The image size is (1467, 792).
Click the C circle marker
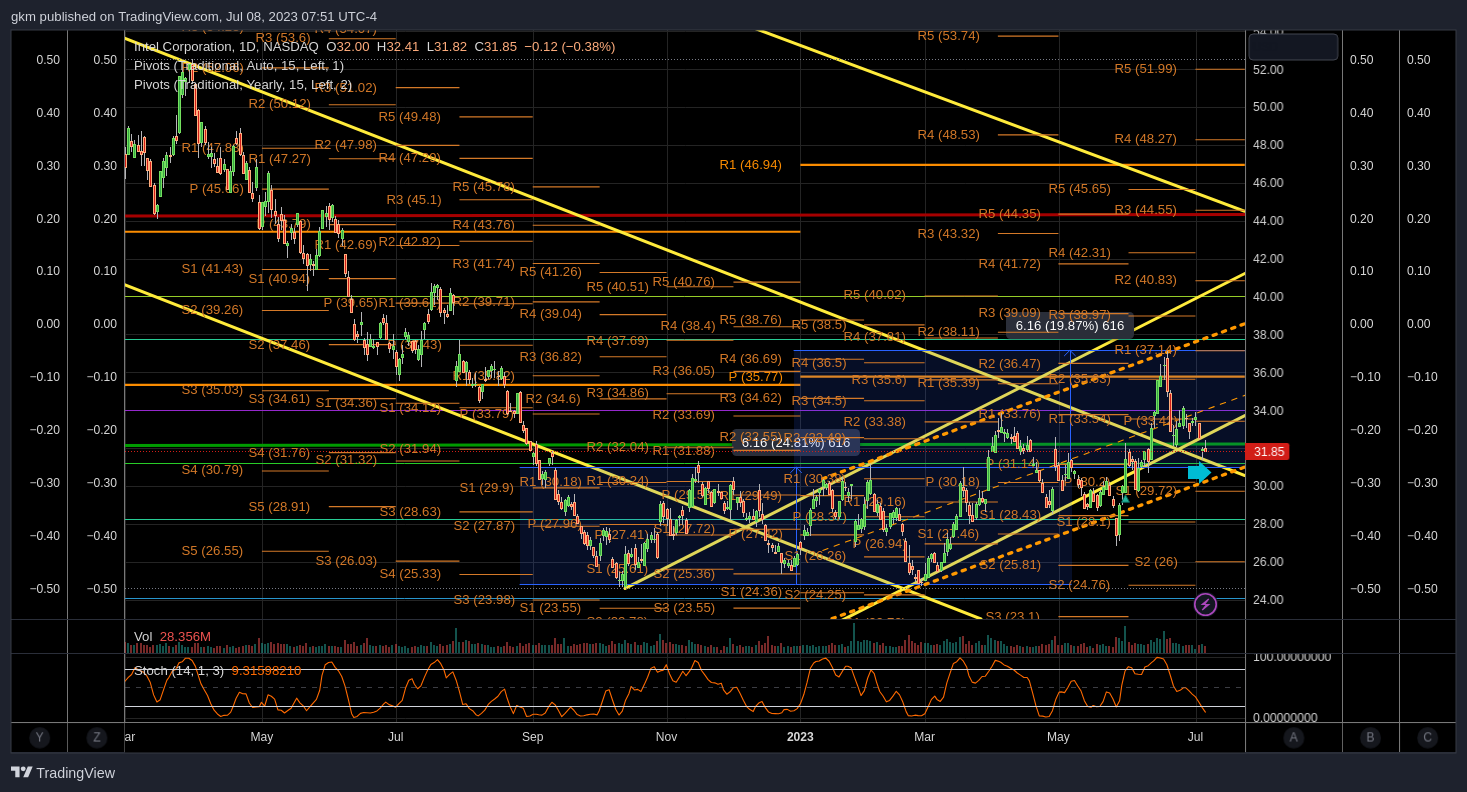[1427, 738]
